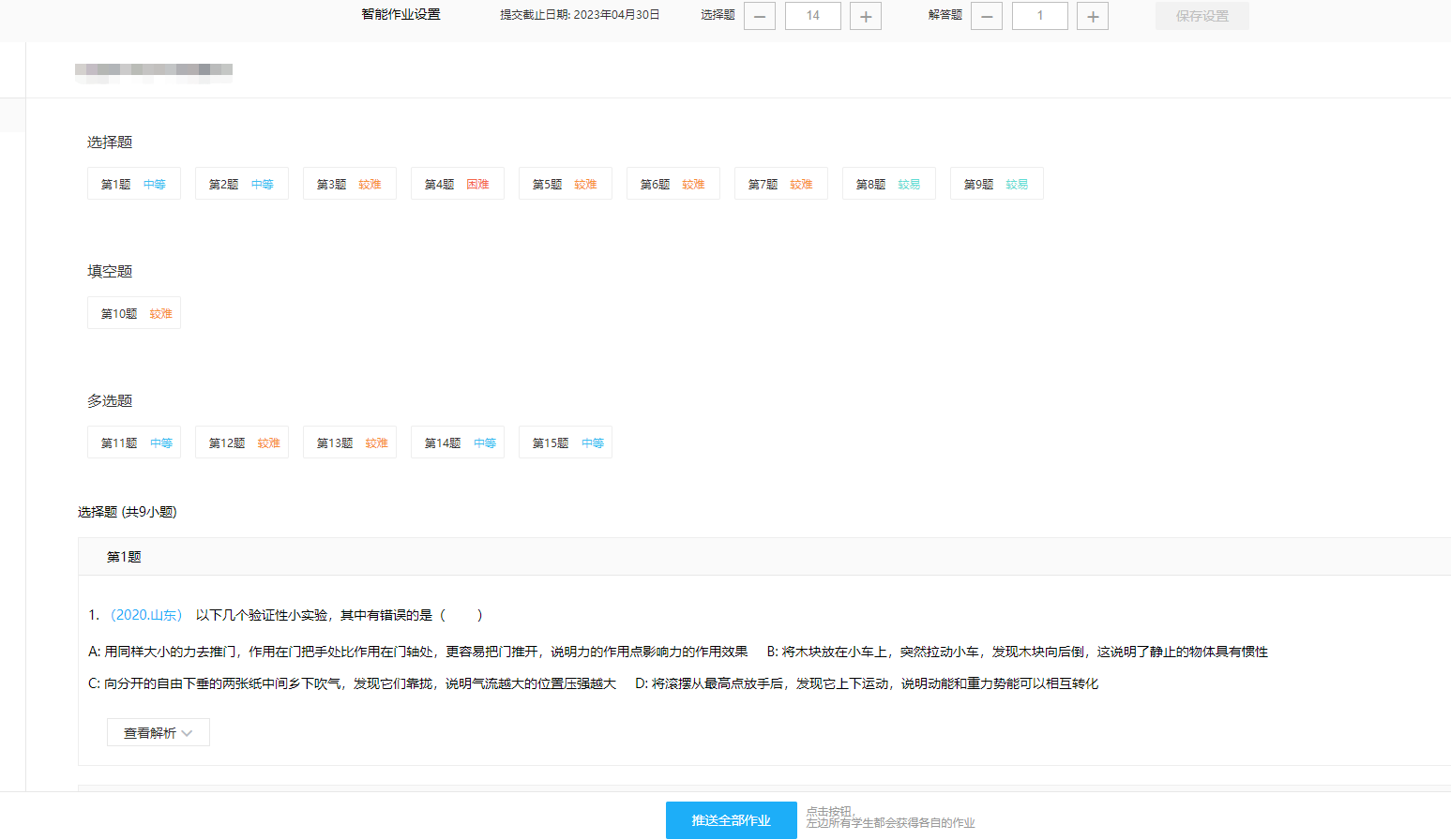Select question tag 第15题 中等
The width and height of the screenshot is (1451, 840).
[565, 442]
